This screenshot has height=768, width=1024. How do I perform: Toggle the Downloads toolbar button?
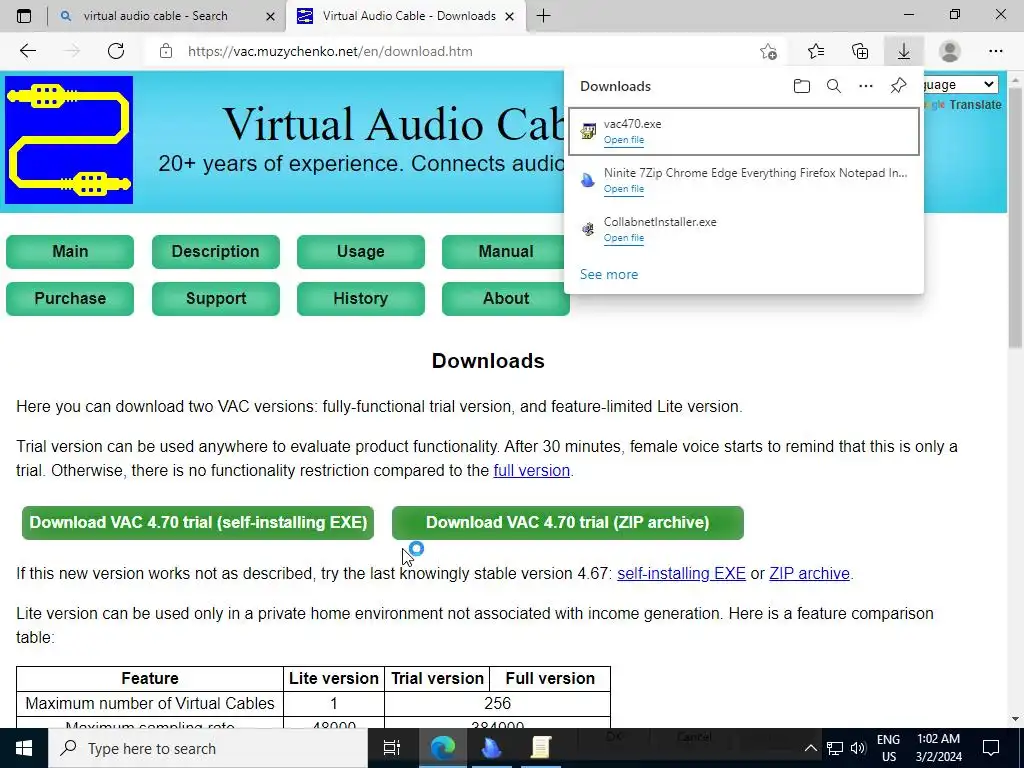click(904, 51)
